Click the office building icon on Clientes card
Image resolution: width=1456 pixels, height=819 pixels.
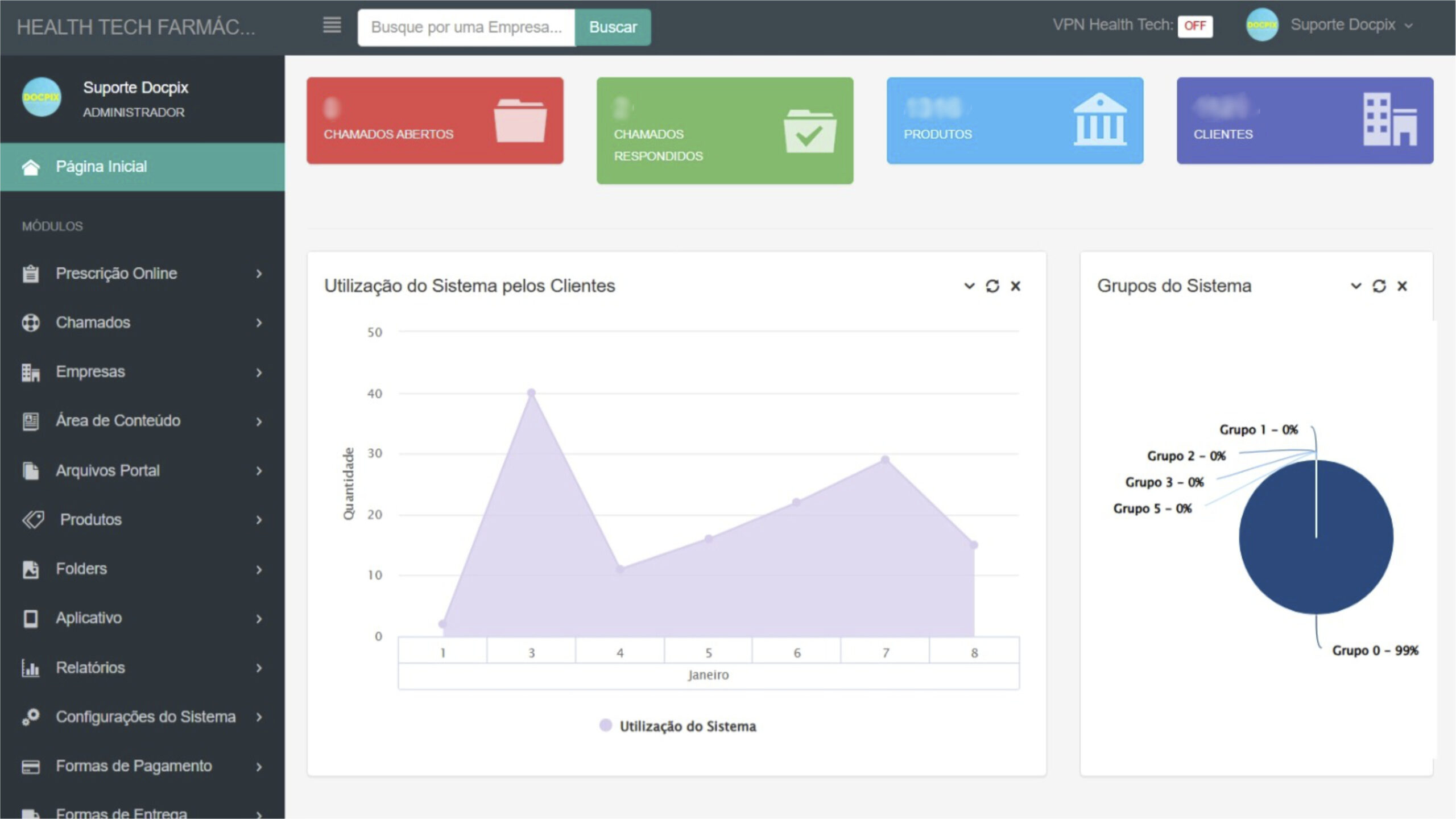pos(1390,120)
